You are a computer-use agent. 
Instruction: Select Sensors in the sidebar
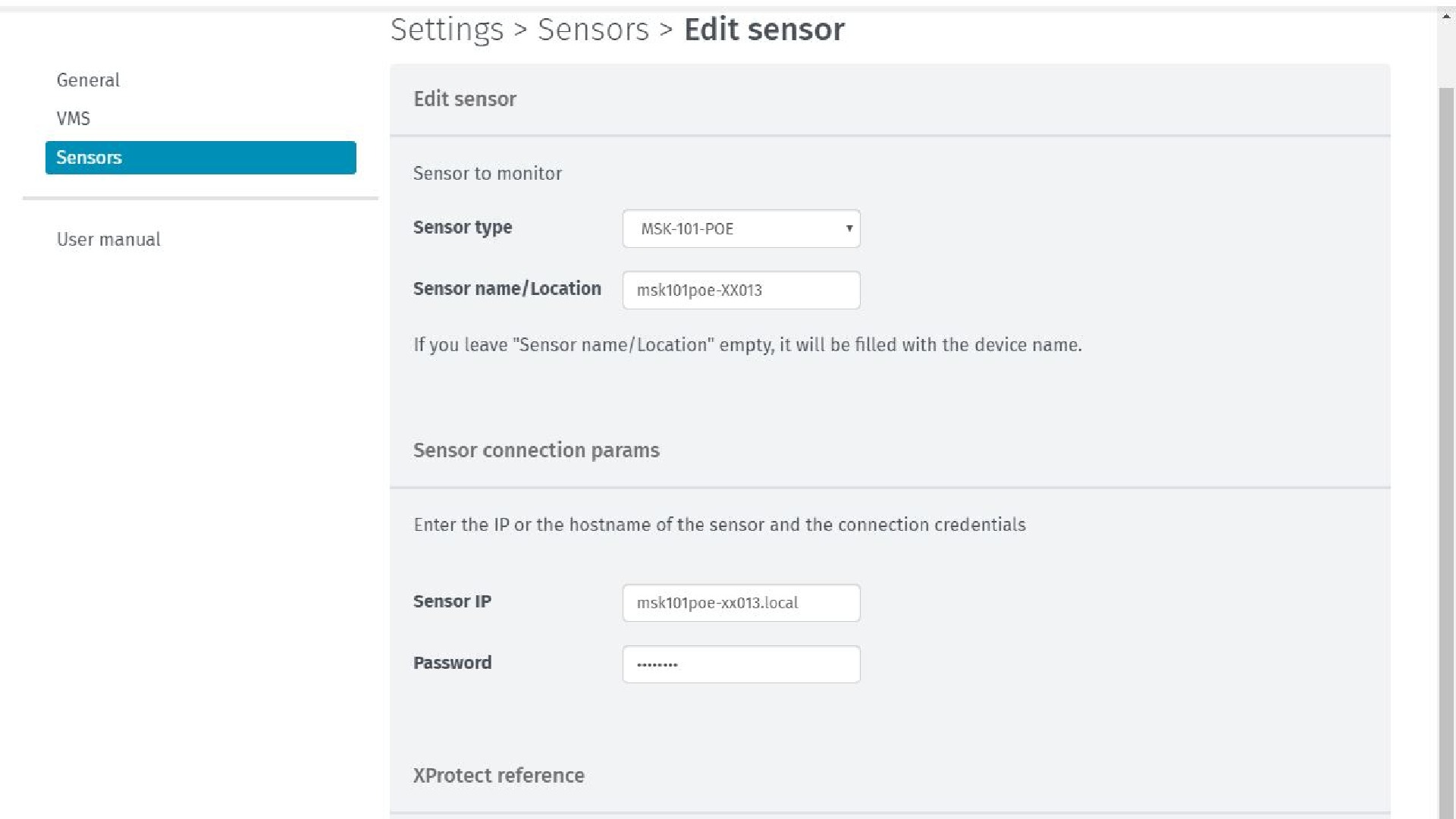(x=200, y=158)
